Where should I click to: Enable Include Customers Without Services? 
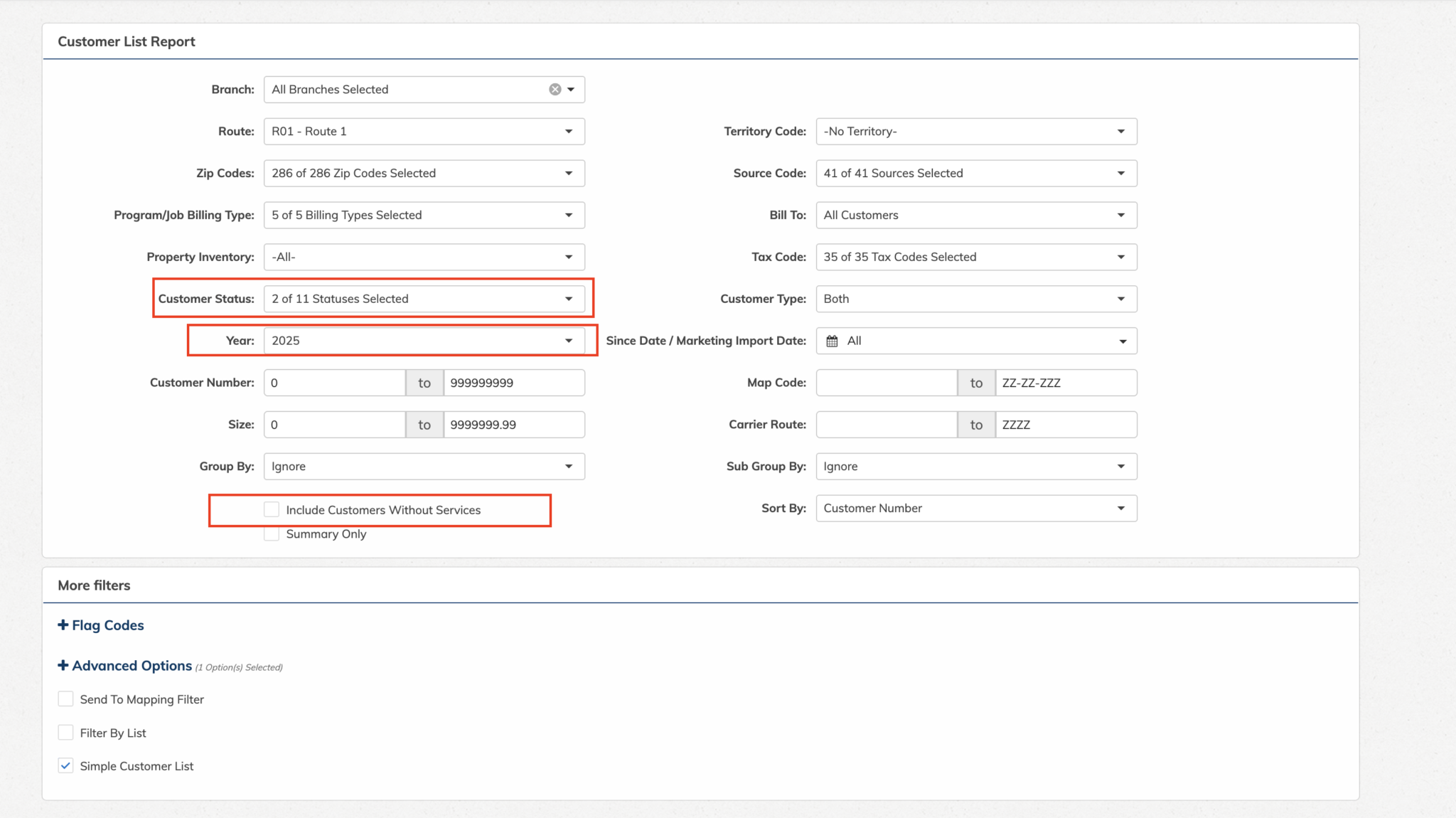(x=271, y=509)
